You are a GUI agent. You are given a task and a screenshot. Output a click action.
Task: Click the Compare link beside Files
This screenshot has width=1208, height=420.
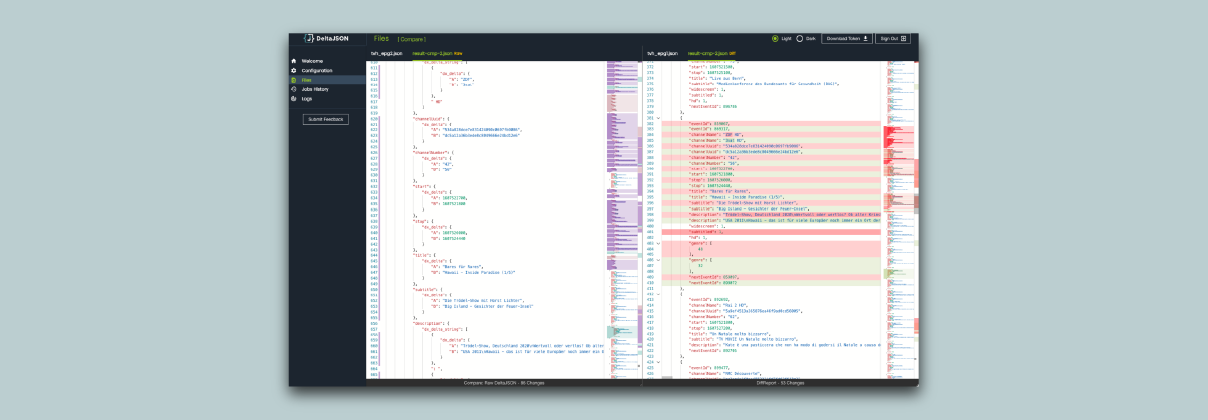pyautogui.click(x=412, y=38)
